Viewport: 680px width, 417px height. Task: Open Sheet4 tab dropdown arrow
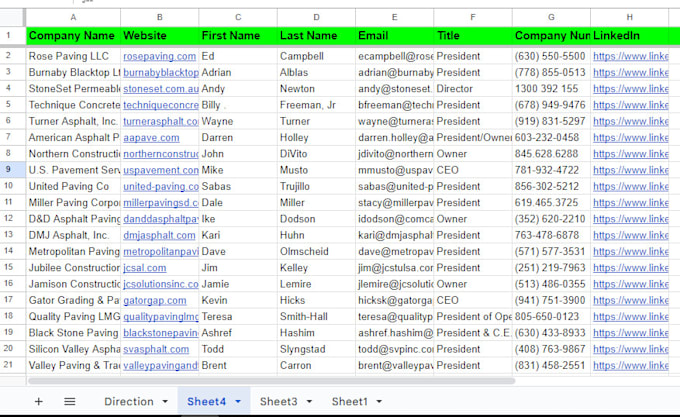(x=238, y=402)
